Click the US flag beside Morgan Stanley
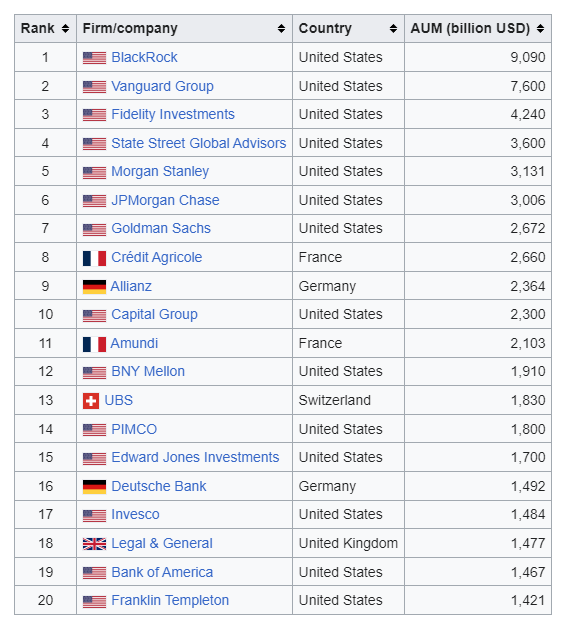The width and height of the screenshot is (567, 625). (94, 172)
